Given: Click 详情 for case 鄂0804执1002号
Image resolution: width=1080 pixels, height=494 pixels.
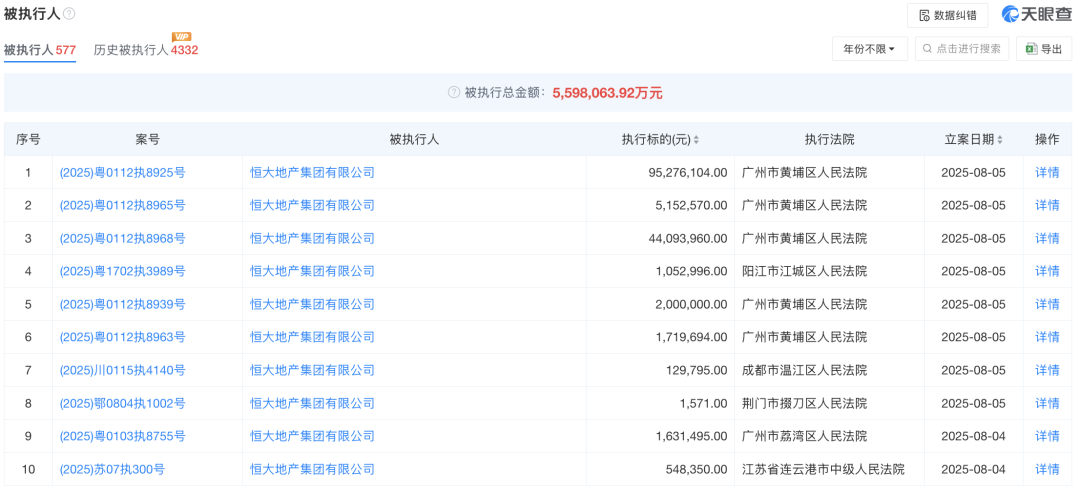Looking at the screenshot, I should pyautogui.click(x=1047, y=404).
